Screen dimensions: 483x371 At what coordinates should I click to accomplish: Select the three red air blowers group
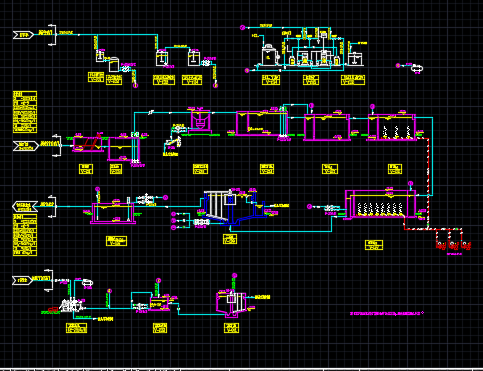coord(453,245)
